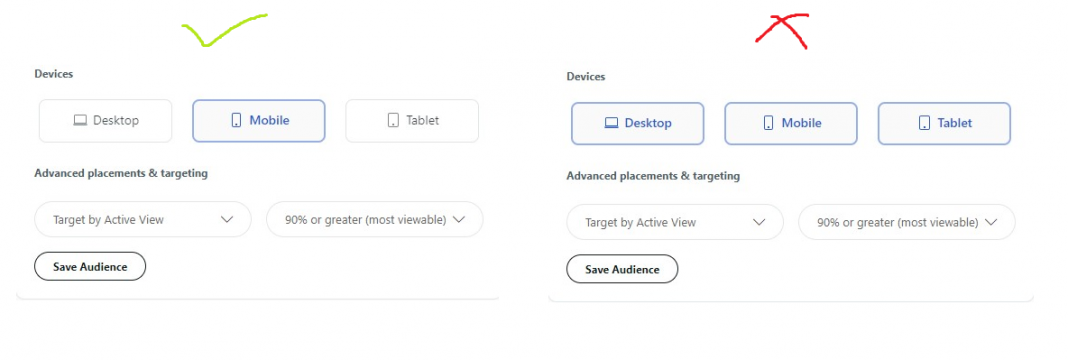
Task: Click left Advanced placements & targeting heading
Action: click(x=121, y=173)
